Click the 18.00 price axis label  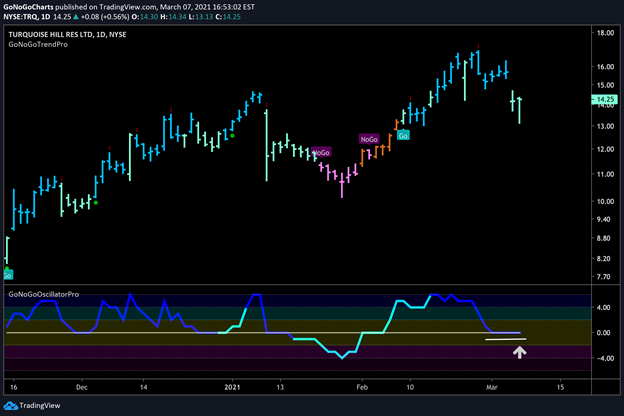605,33
